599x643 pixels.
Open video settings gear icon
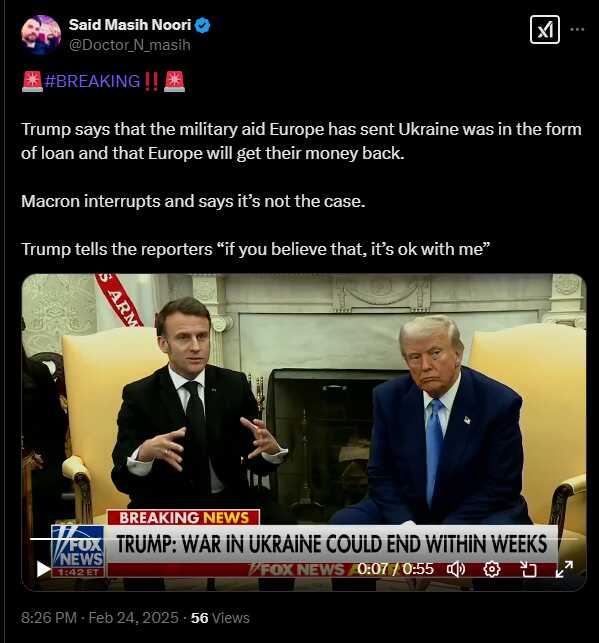(x=492, y=569)
